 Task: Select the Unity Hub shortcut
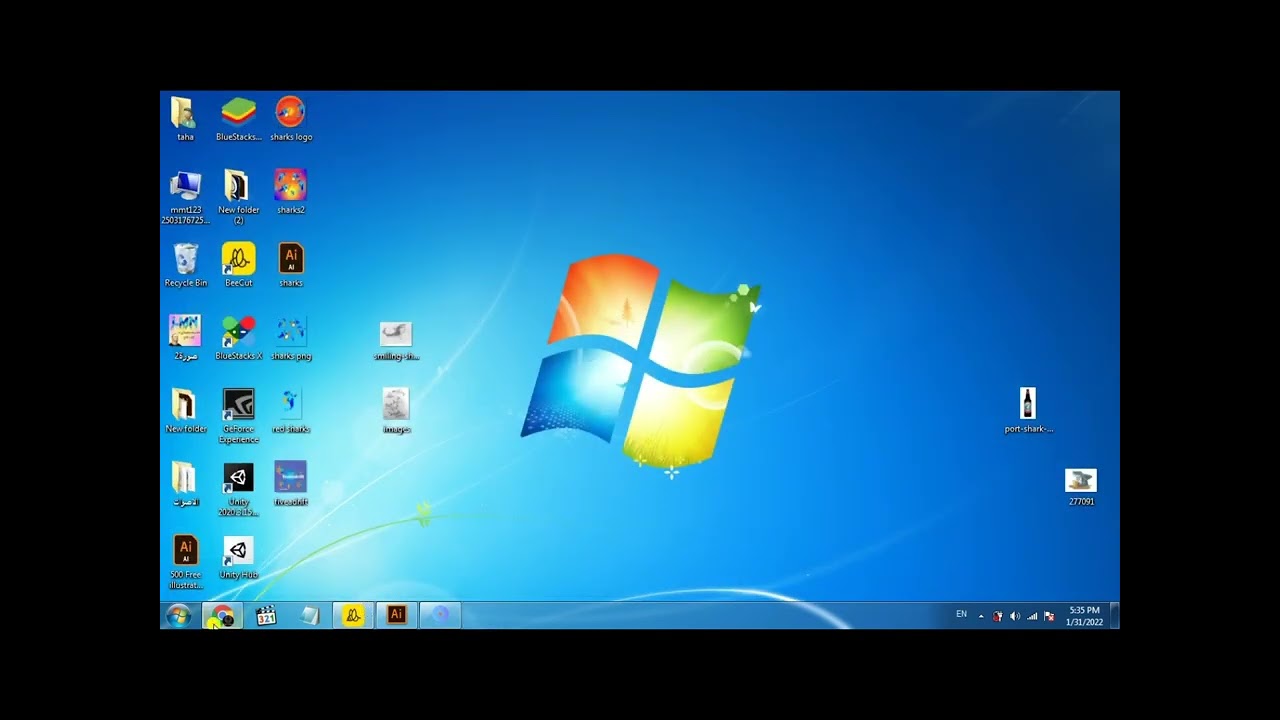click(238, 556)
